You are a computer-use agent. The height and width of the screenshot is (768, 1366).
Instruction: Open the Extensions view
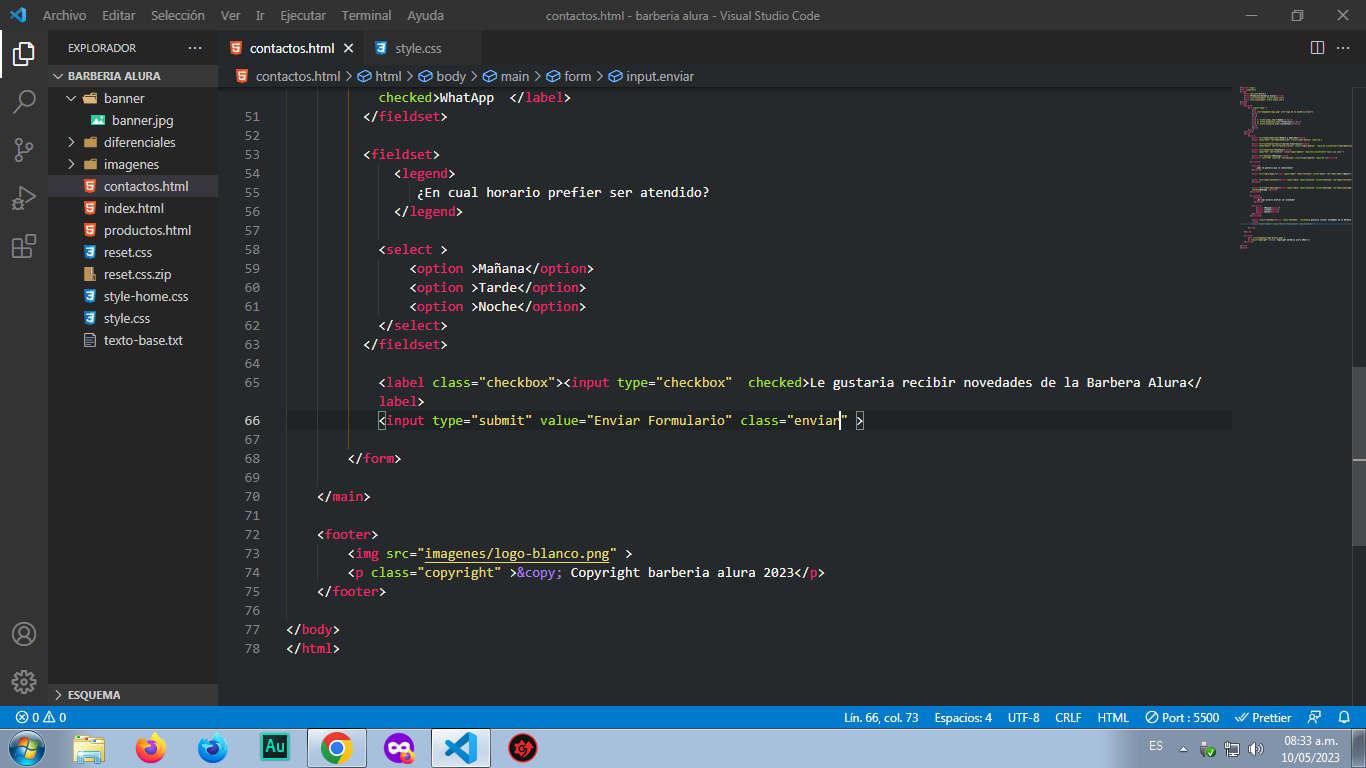coord(24,246)
